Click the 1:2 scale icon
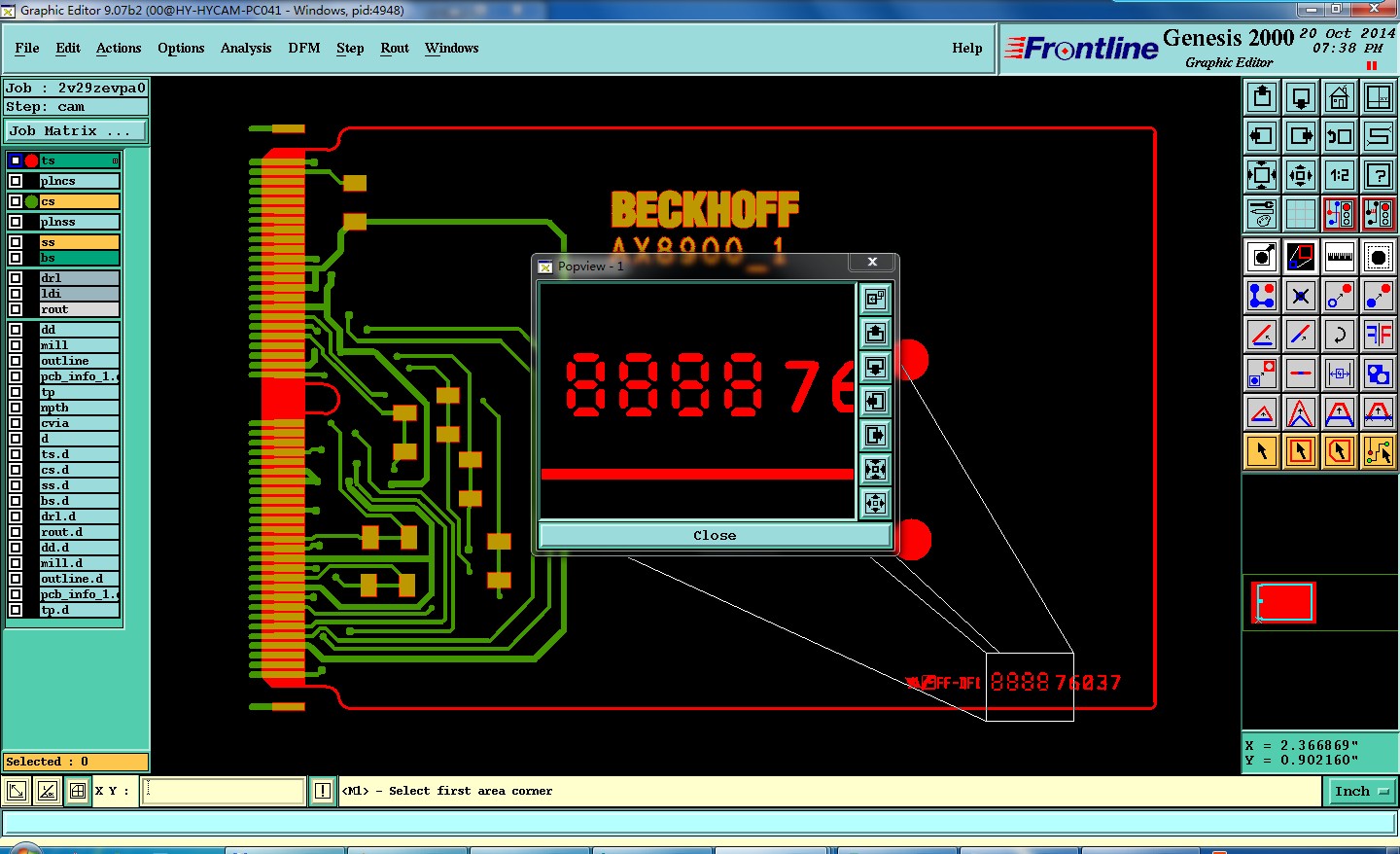The width and height of the screenshot is (1400, 854). 1340,175
